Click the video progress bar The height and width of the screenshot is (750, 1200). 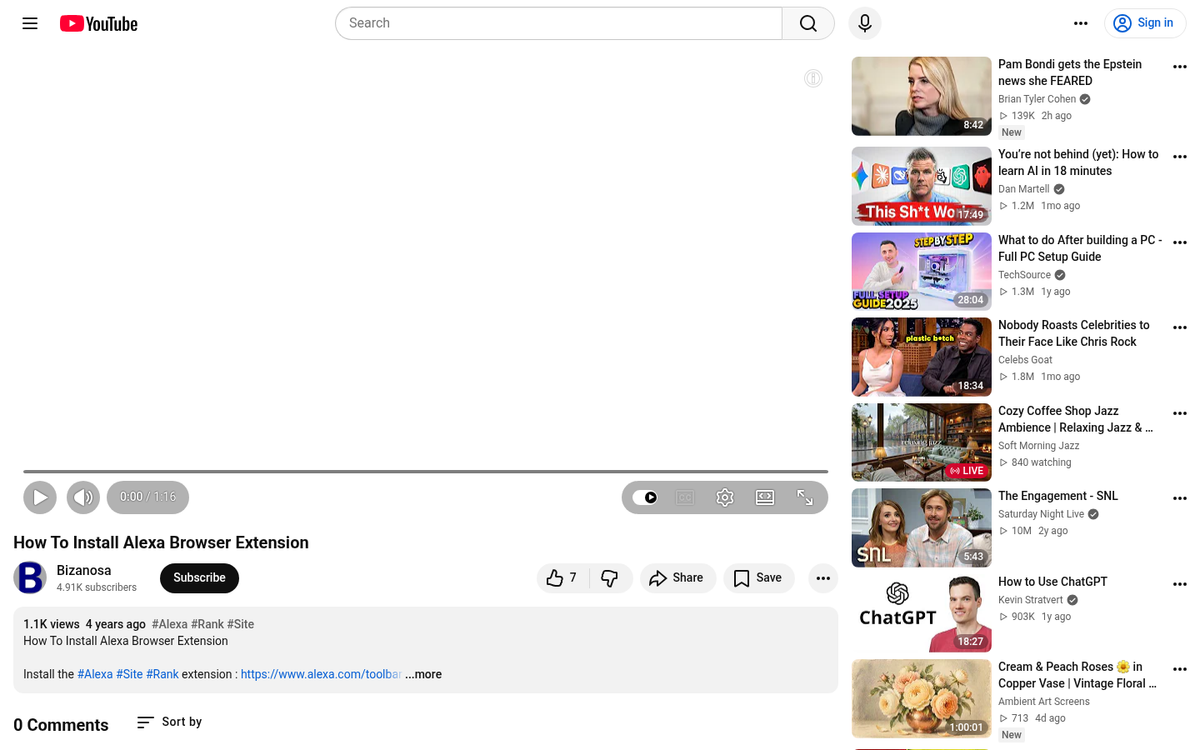pyautogui.click(x=425, y=471)
